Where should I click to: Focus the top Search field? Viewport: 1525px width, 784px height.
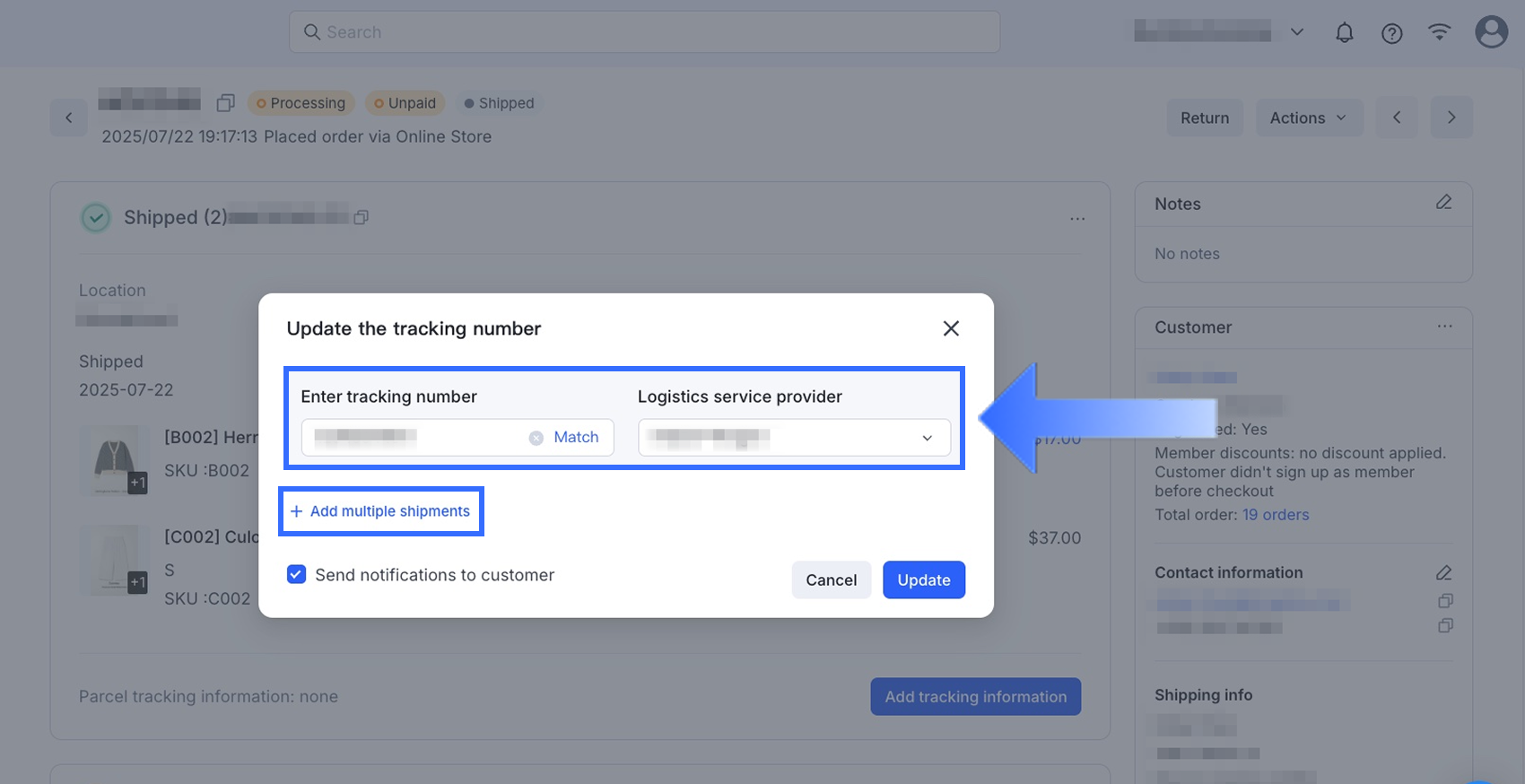tap(644, 32)
